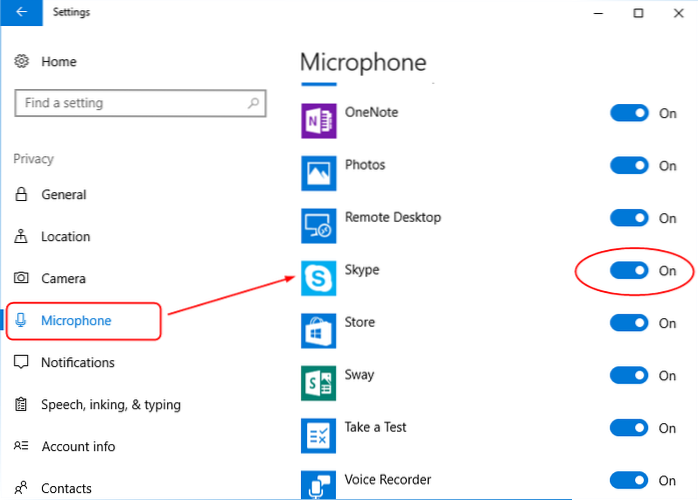Click the Contacts people icon

click(21, 488)
